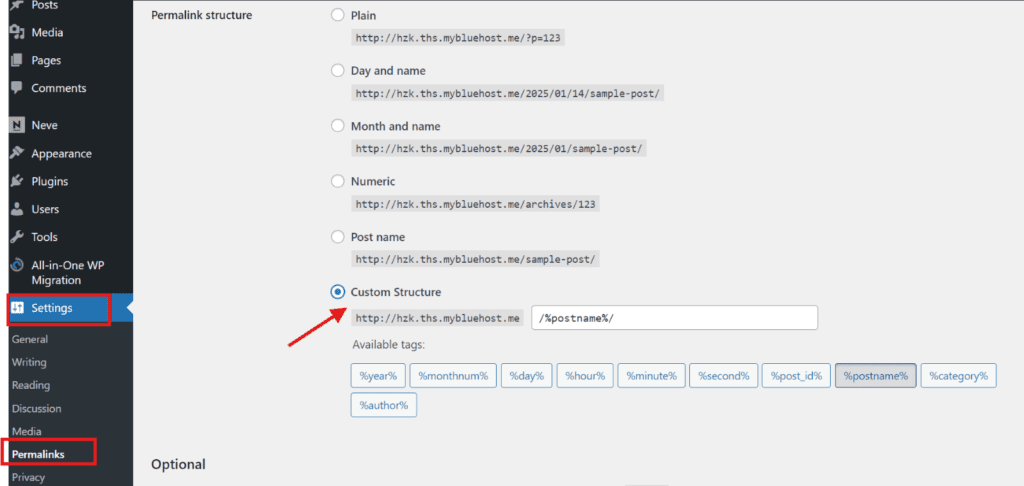Open Media settings submenu item
1024x486 pixels.
(x=26, y=432)
